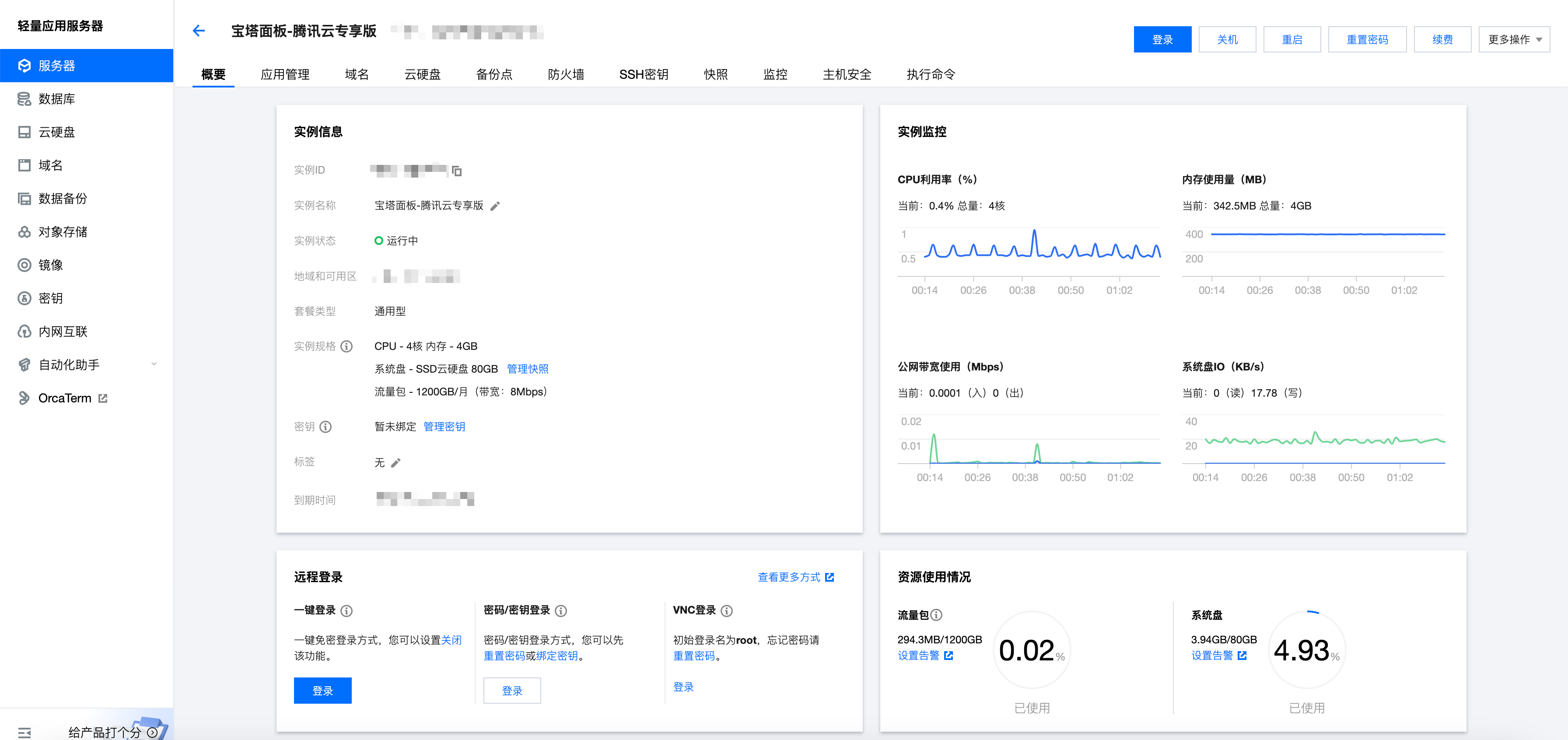Open the Object Storage sidebar icon
The image size is (1568, 740).
pyautogui.click(x=24, y=232)
